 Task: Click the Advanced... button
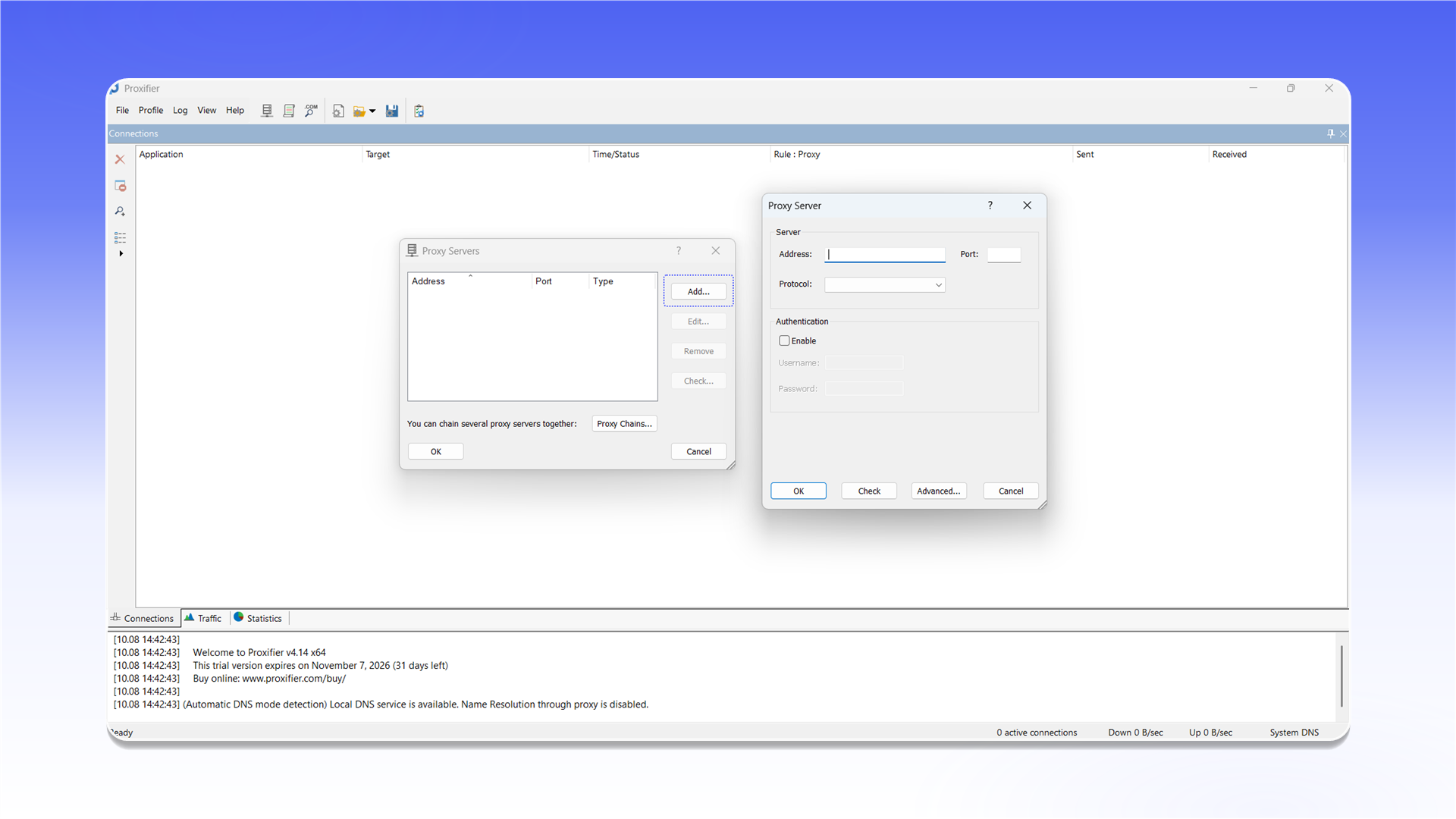pyautogui.click(x=939, y=491)
